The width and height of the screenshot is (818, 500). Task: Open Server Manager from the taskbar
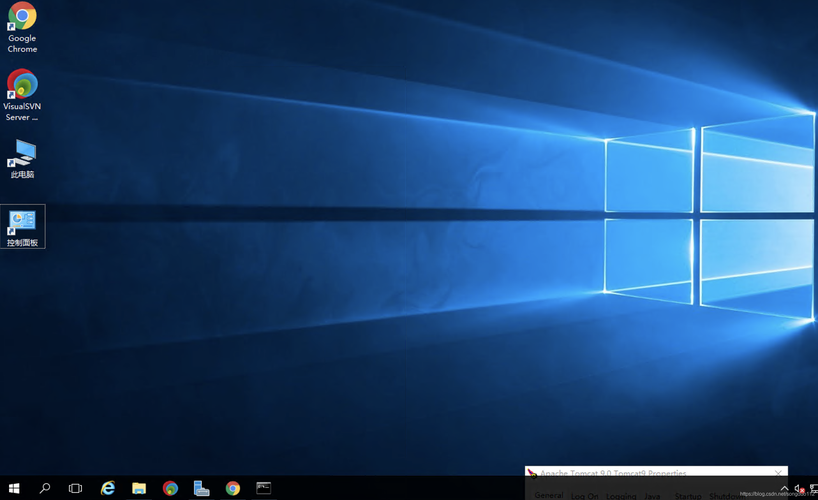pos(201,488)
